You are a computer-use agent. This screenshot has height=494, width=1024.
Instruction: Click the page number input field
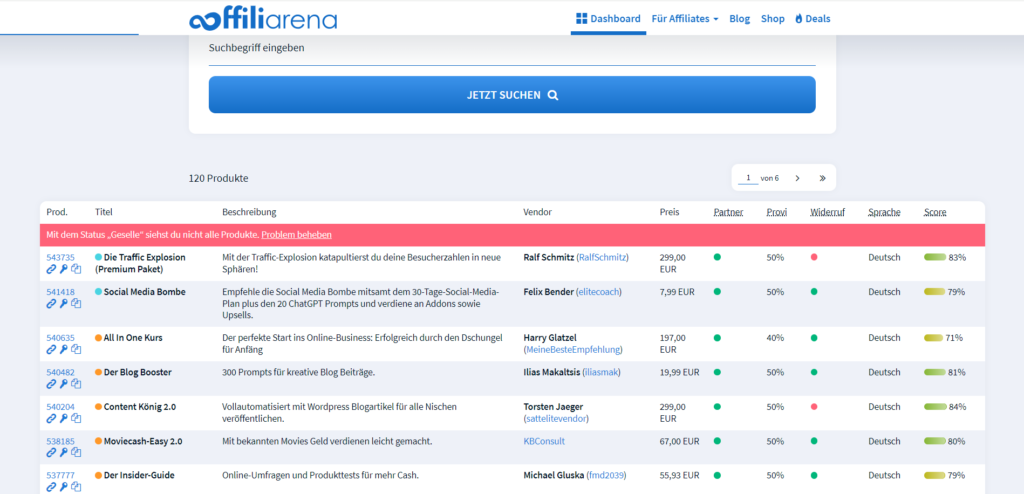(748, 178)
